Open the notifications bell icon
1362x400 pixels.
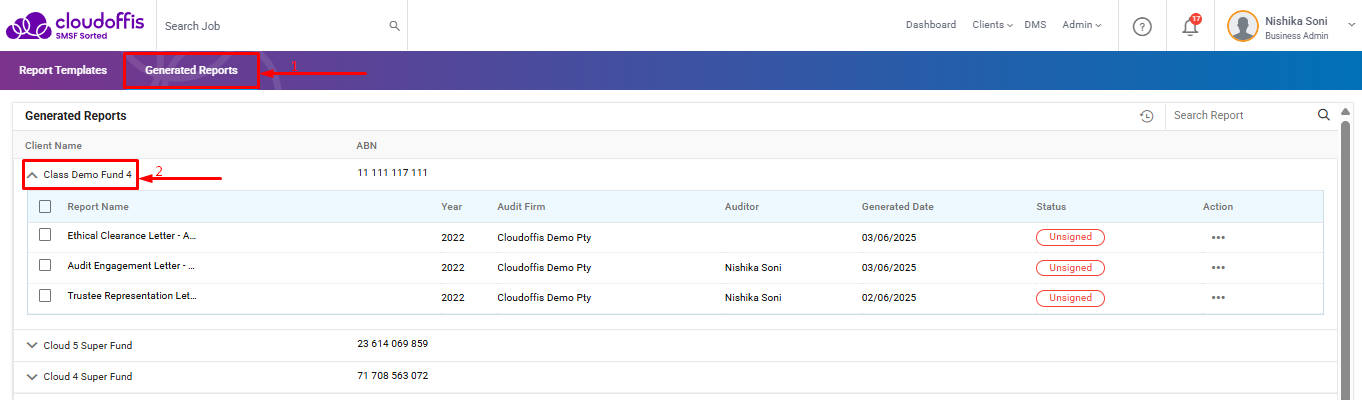pyautogui.click(x=1190, y=26)
